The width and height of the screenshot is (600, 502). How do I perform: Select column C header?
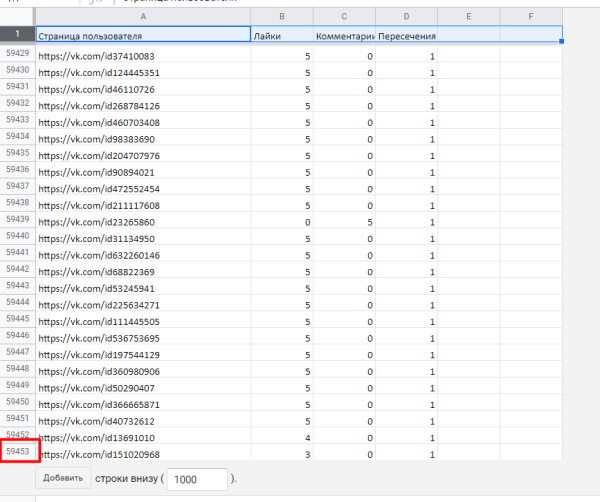[x=344, y=16]
